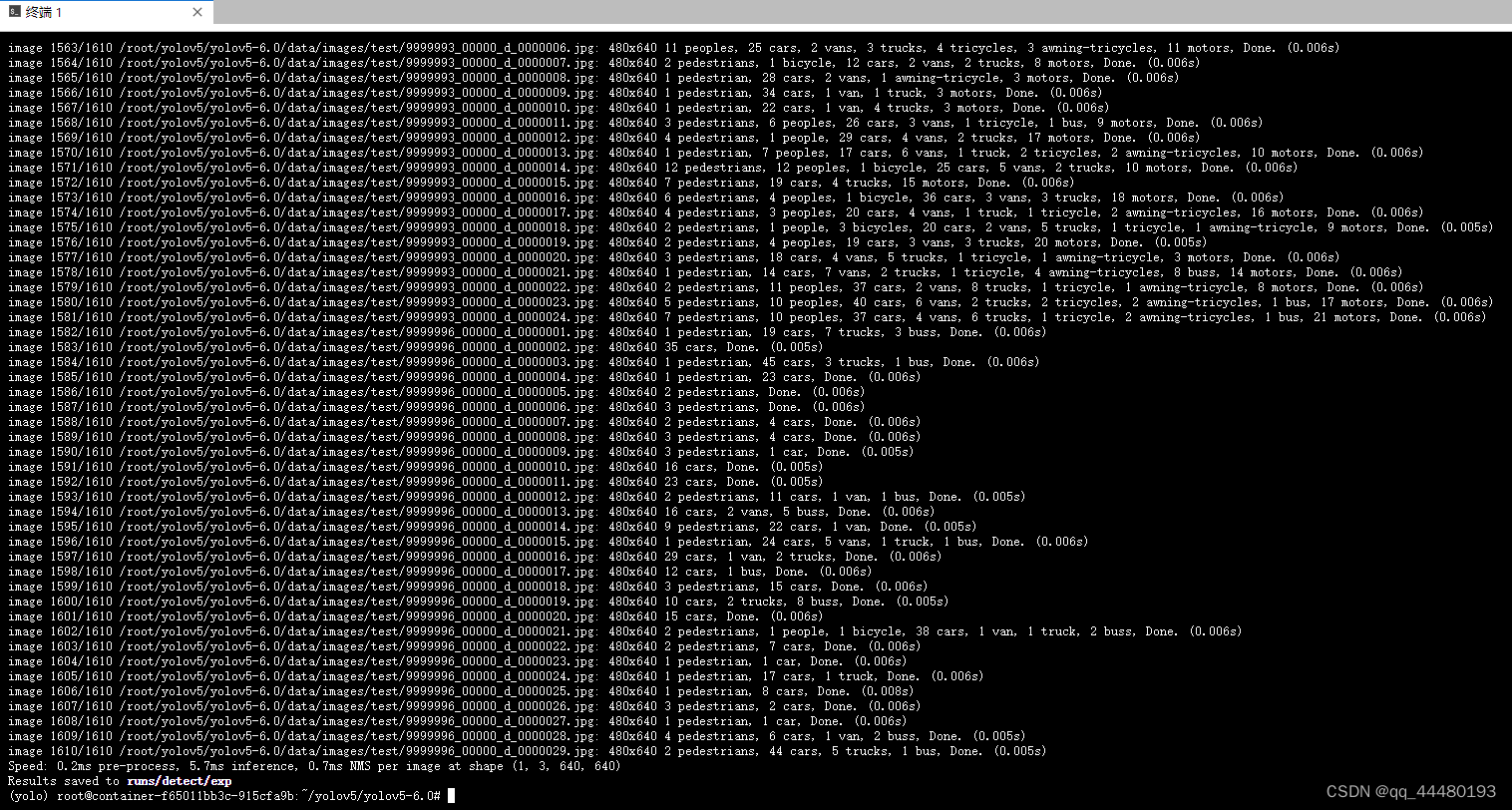The height and width of the screenshot is (810, 1512).
Task: Click the line for image 1578/1610
Action: point(705,271)
